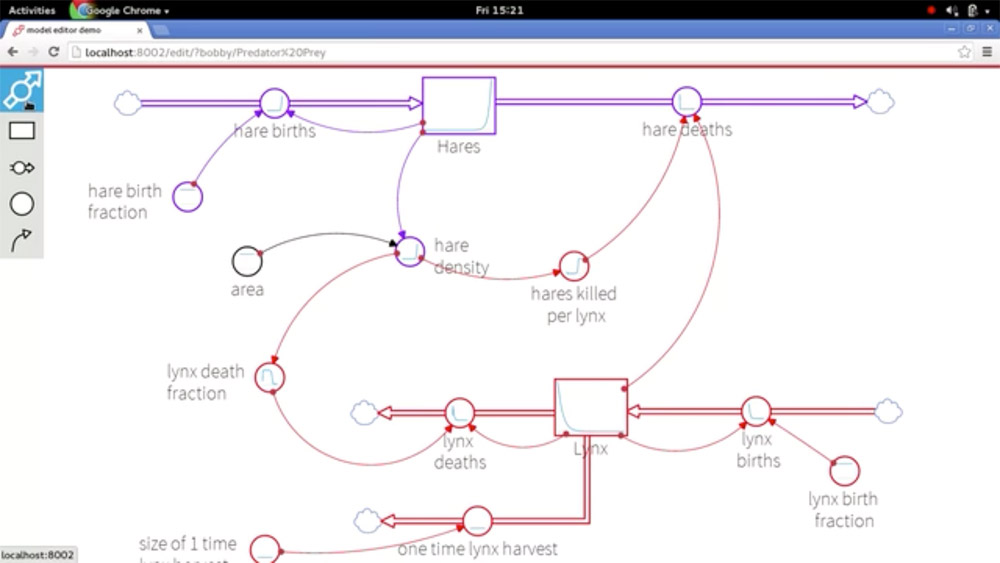
Task: Click the Hares label
Action: tap(459, 147)
